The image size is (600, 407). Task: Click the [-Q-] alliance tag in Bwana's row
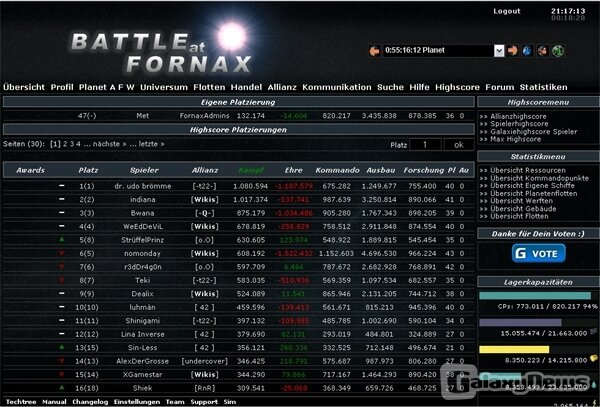204,213
